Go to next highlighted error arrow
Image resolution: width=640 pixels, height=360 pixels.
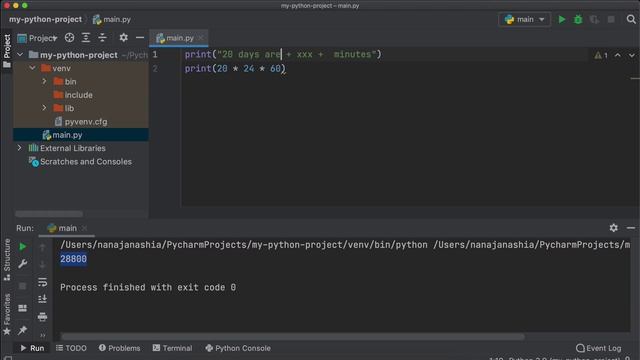631,55
